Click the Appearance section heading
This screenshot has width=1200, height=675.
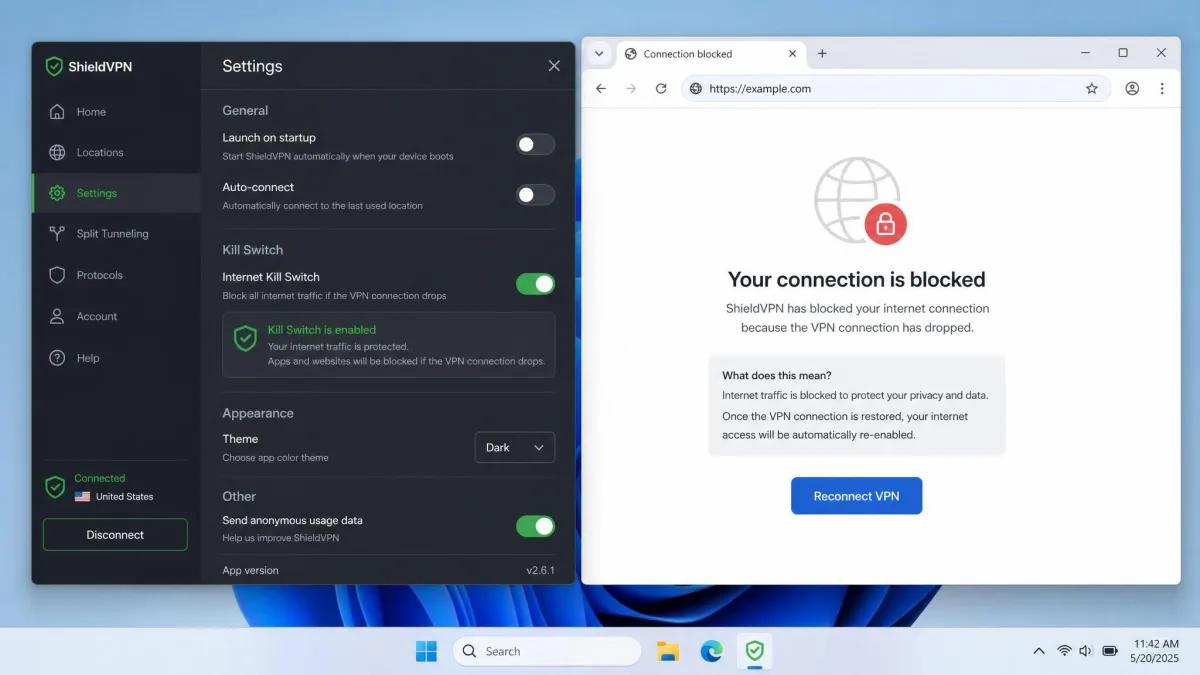[258, 413]
